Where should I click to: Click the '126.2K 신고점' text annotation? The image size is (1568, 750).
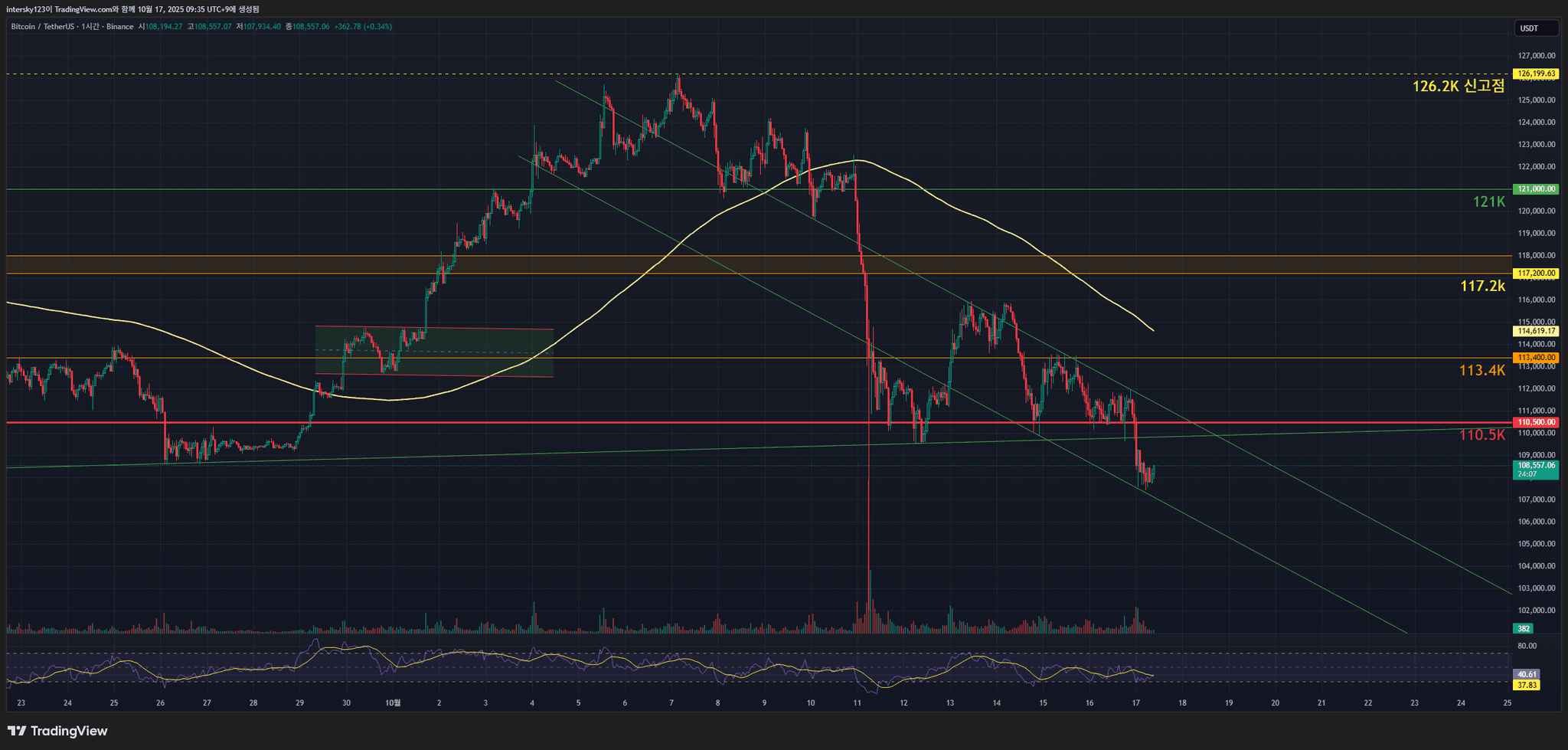[x=1458, y=87]
